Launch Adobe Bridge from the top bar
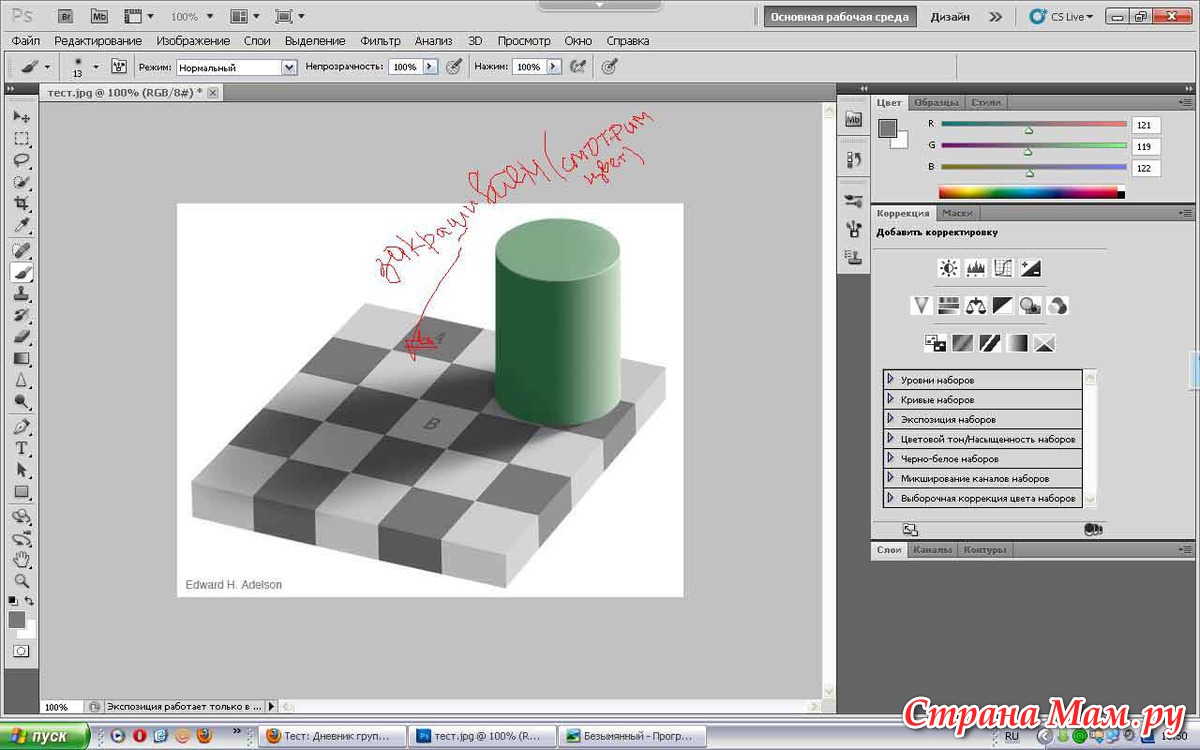The image size is (1200, 750). [x=66, y=16]
